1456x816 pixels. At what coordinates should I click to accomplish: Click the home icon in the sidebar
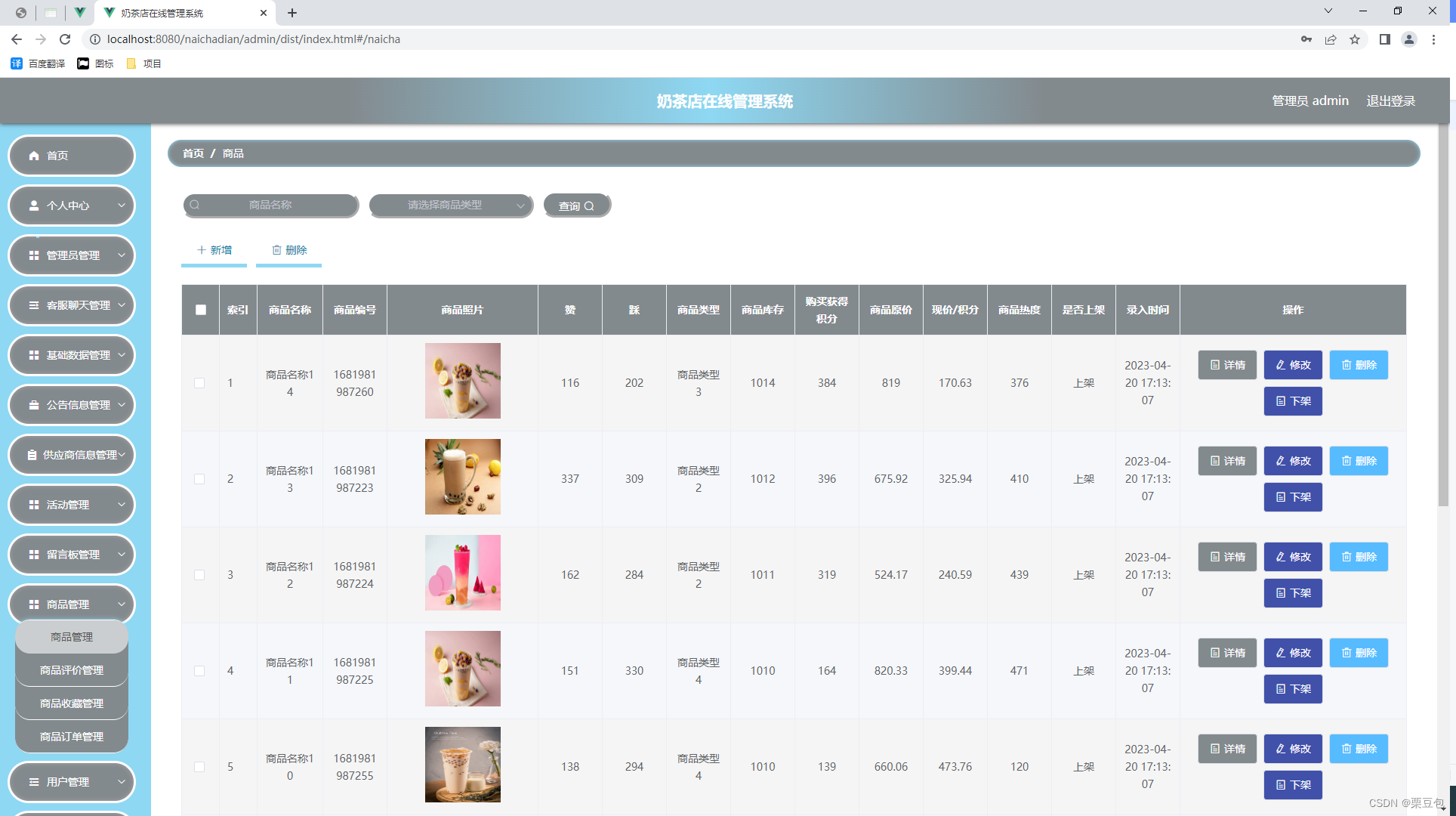pos(34,156)
